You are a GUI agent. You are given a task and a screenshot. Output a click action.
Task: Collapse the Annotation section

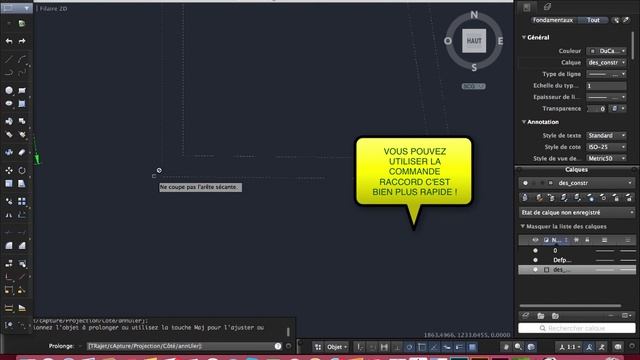coord(524,122)
